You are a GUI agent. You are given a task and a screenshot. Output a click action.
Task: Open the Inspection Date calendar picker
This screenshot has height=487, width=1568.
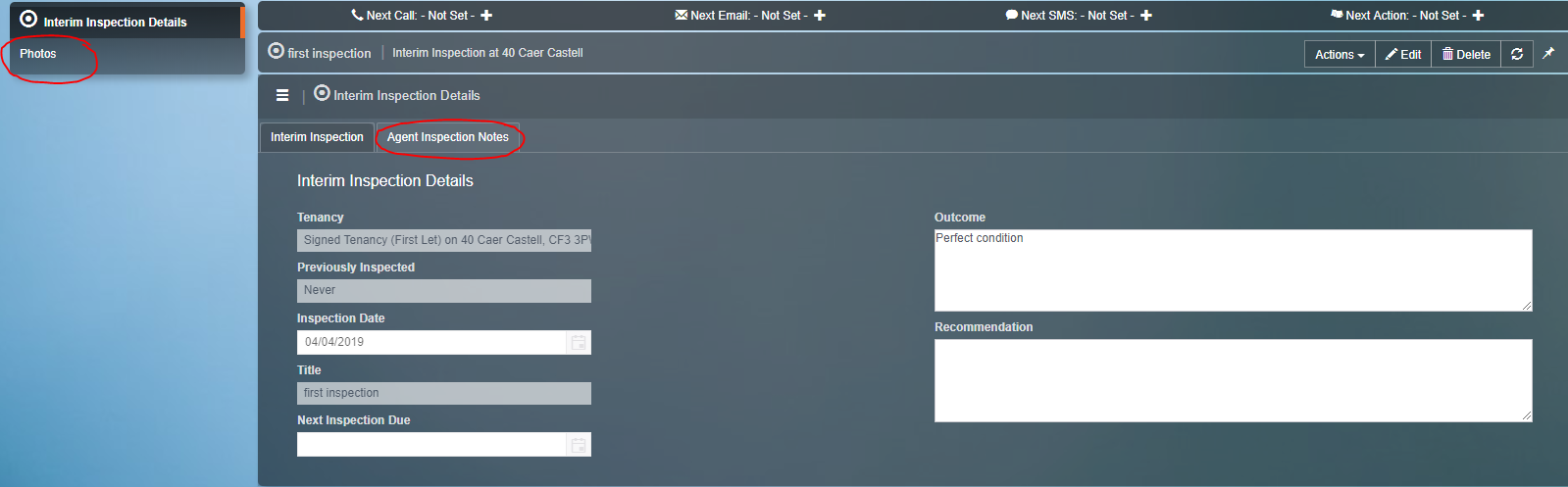coord(579,342)
